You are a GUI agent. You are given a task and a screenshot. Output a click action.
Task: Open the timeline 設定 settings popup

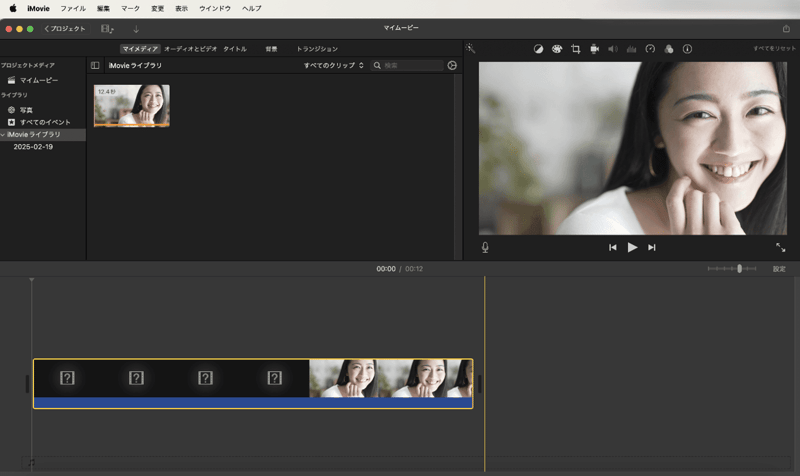(x=779, y=269)
